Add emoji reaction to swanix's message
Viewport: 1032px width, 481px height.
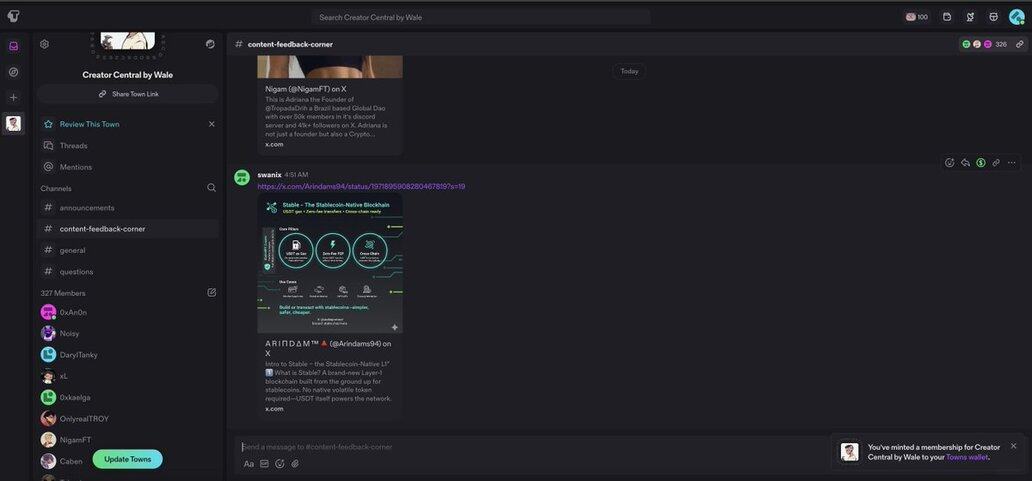click(x=949, y=162)
